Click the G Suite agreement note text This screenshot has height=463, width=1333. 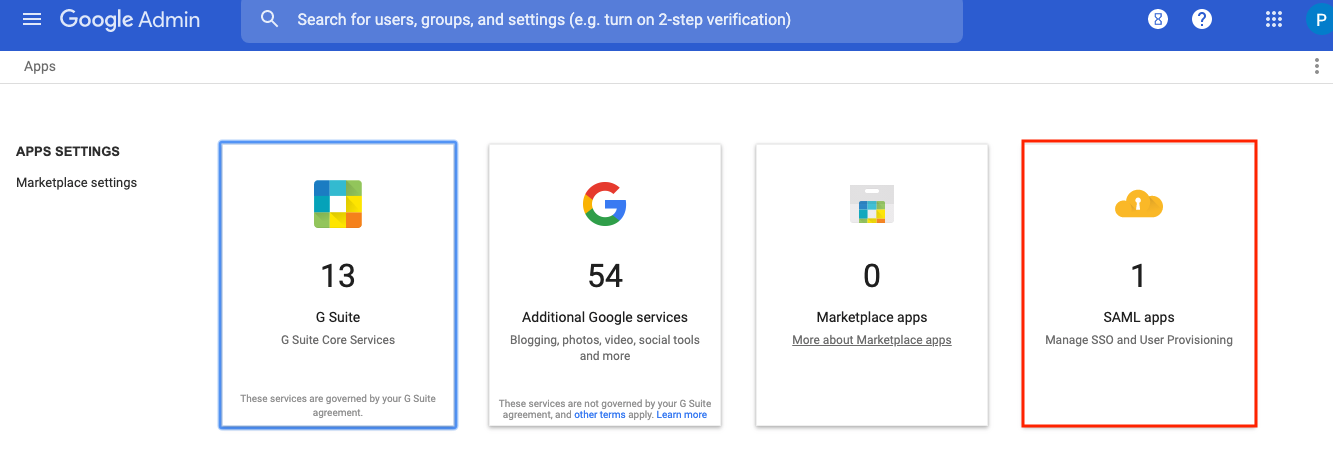tap(338, 405)
